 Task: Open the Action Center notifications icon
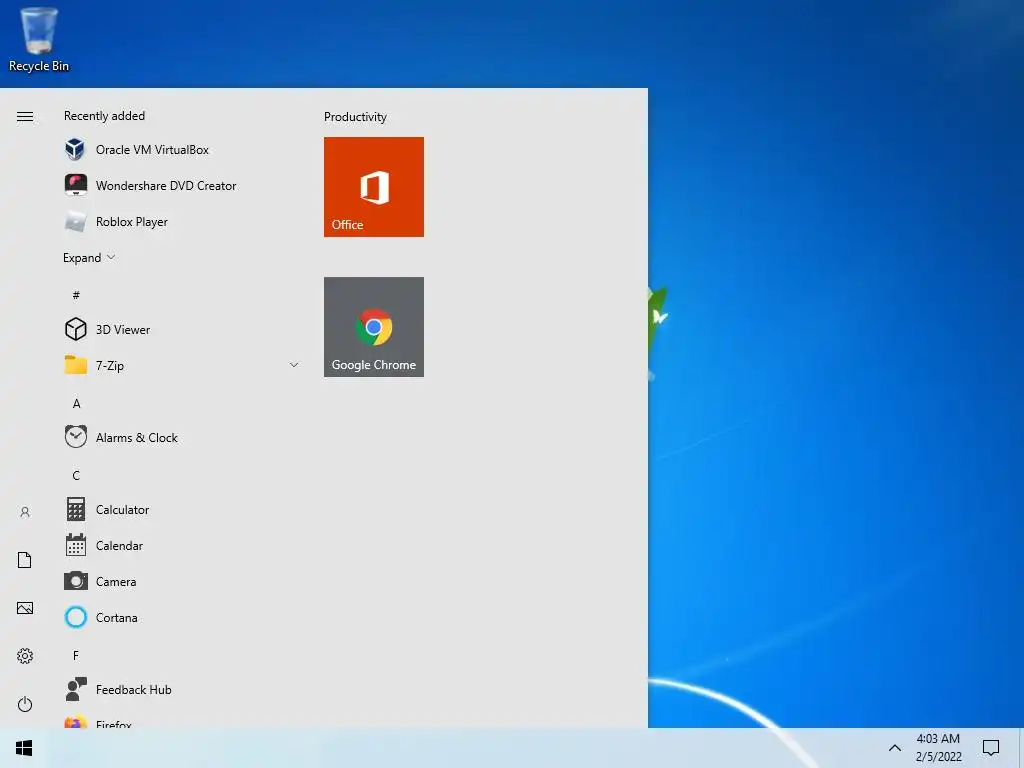(x=991, y=748)
